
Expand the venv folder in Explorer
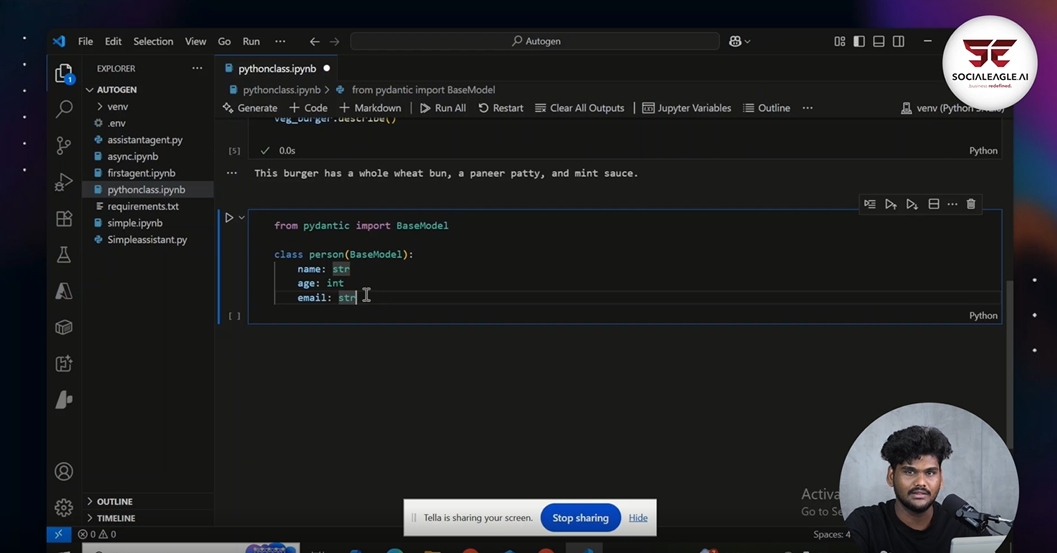pyautogui.click(x=117, y=106)
